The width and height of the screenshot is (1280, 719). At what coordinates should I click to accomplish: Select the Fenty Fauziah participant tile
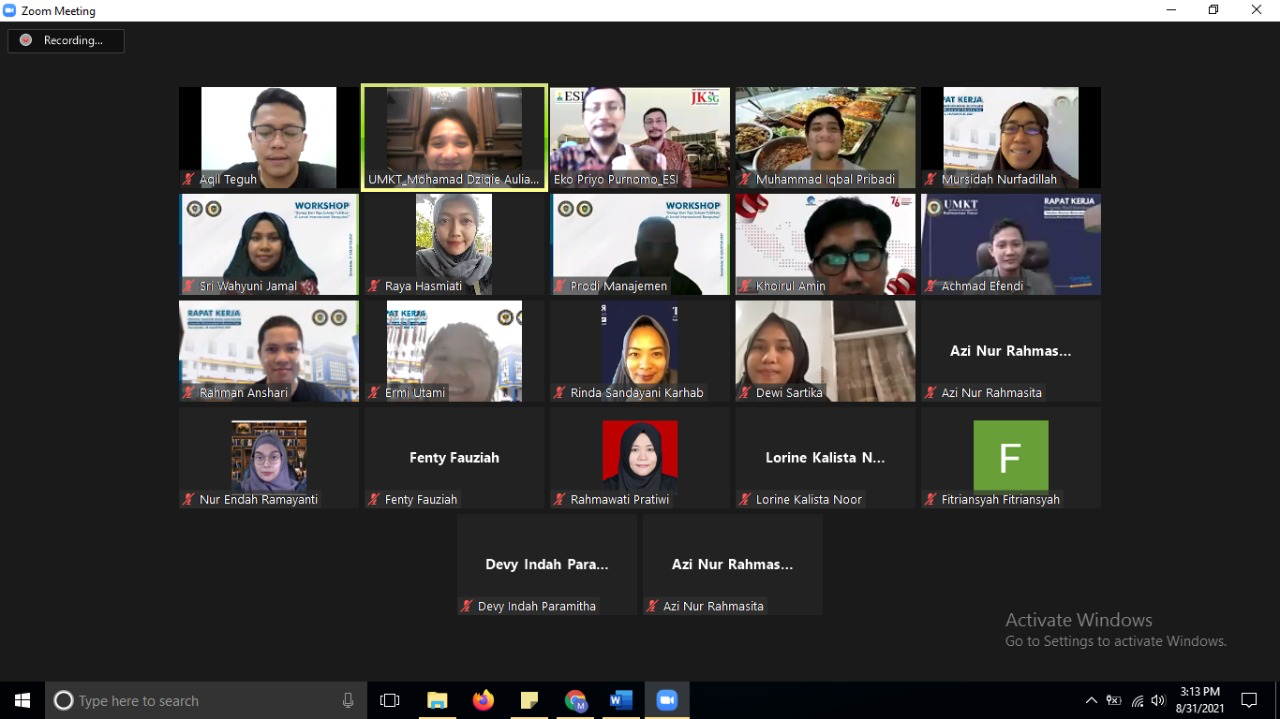pos(454,457)
